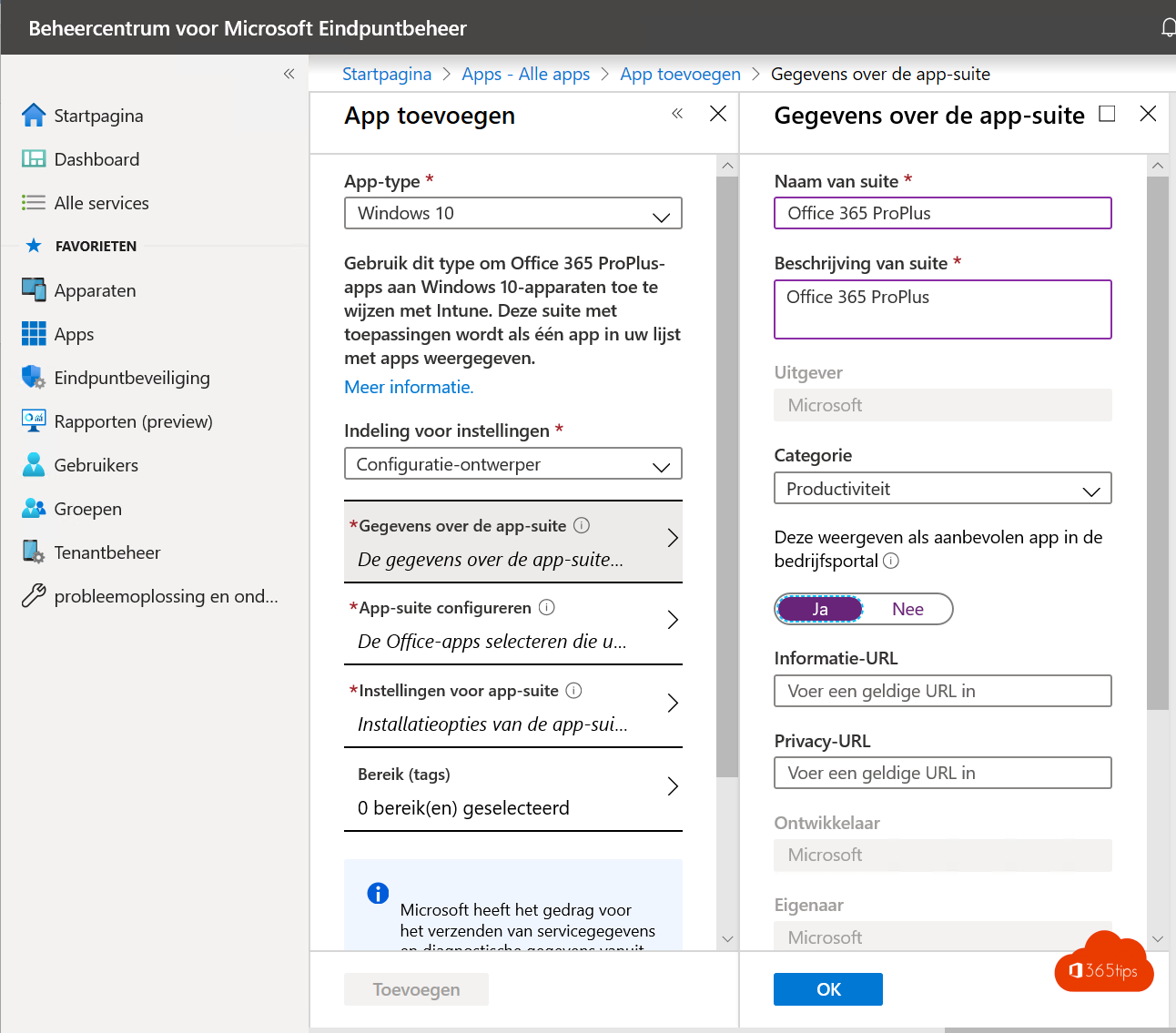Click the App toevoegen breadcrumb
The height and width of the screenshot is (1033, 1176).
tap(681, 74)
